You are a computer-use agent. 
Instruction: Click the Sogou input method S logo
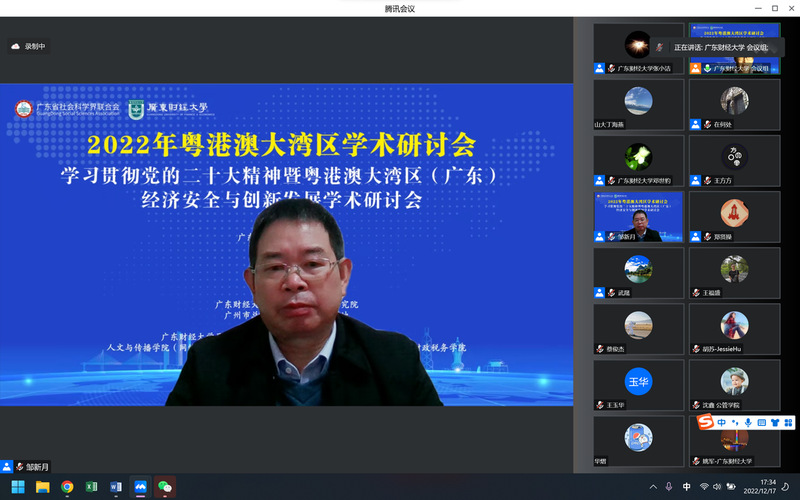(x=705, y=423)
